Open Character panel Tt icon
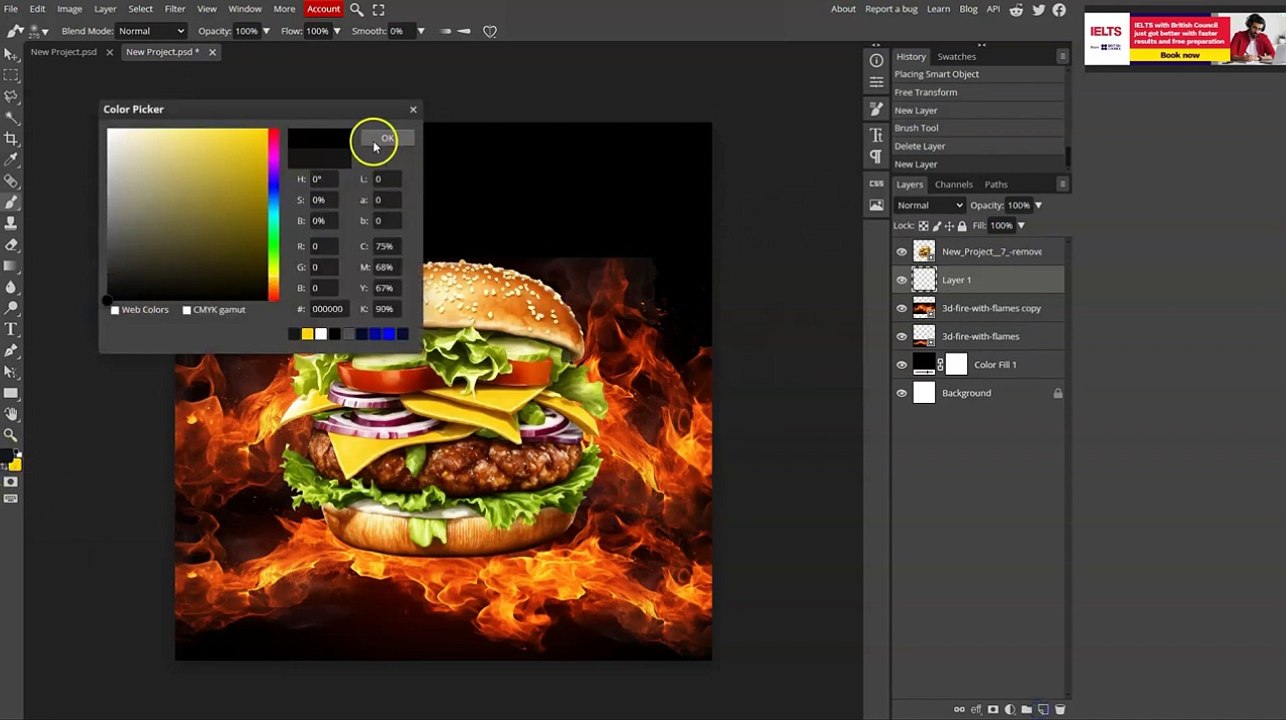The width and height of the screenshot is (1286, 720). click(876, 134)
